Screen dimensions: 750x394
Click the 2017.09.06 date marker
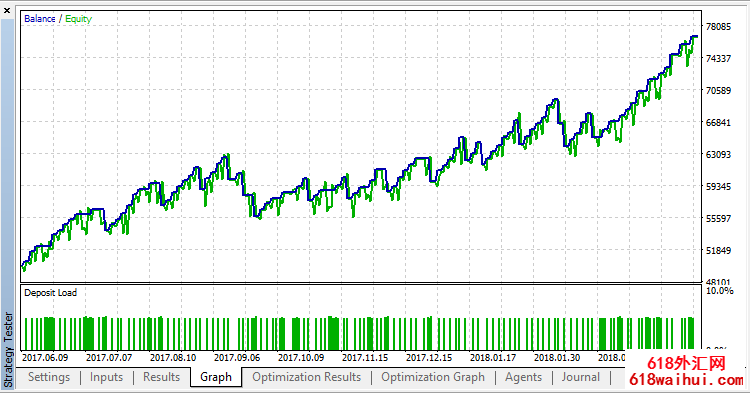click(237, 357)
